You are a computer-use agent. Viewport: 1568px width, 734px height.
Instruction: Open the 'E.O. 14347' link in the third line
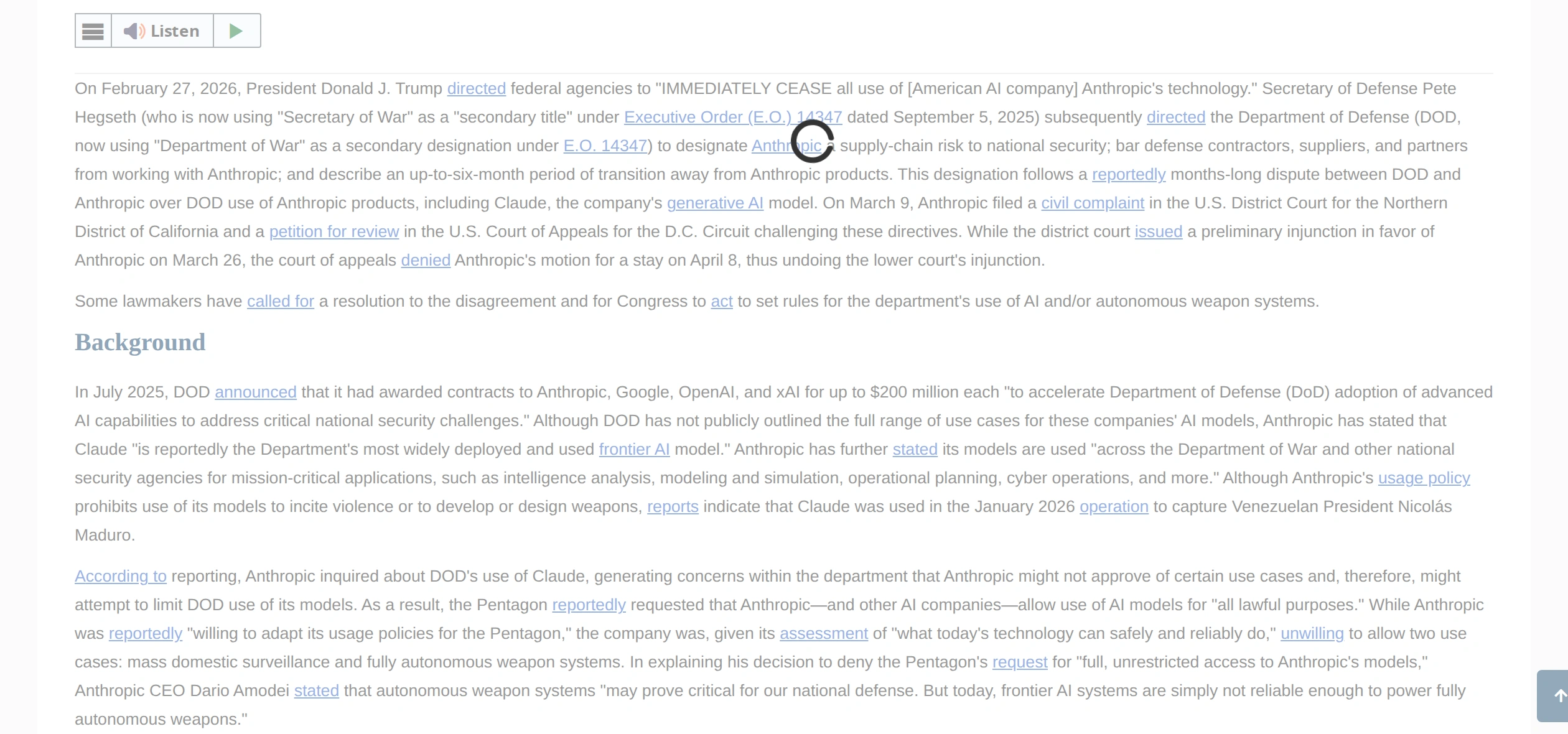coord(605,146)
